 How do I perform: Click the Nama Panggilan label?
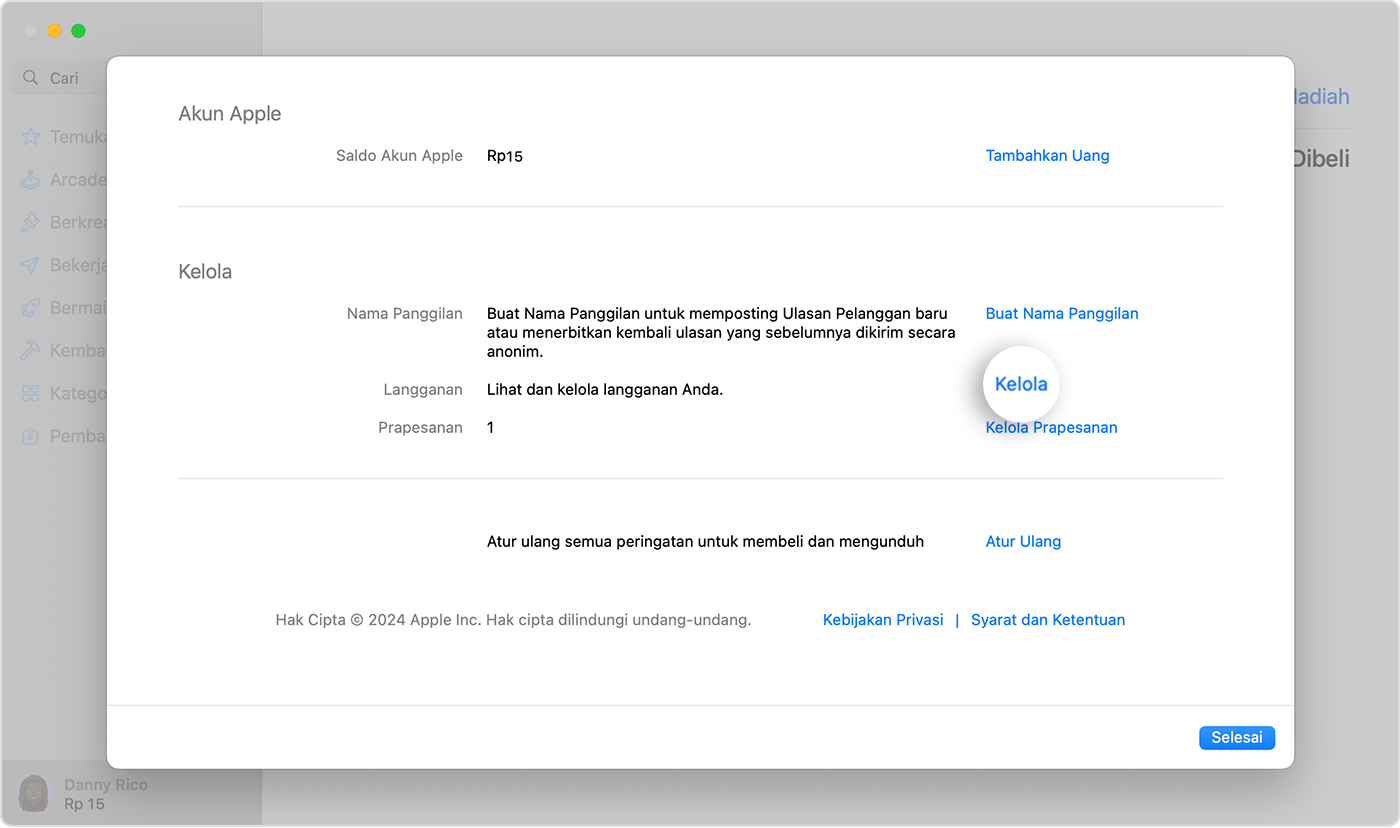coord(405,314)
